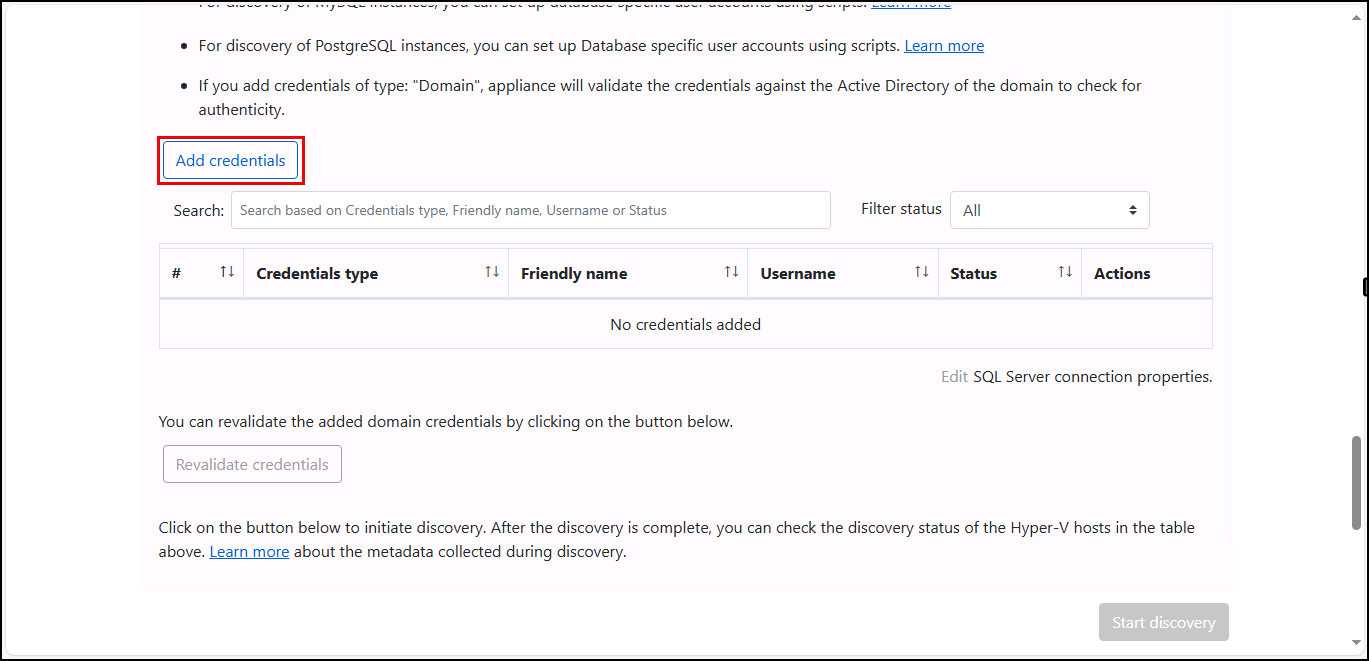
Task: Click the 'Filter status' label text
Action: tap(901, 209)
